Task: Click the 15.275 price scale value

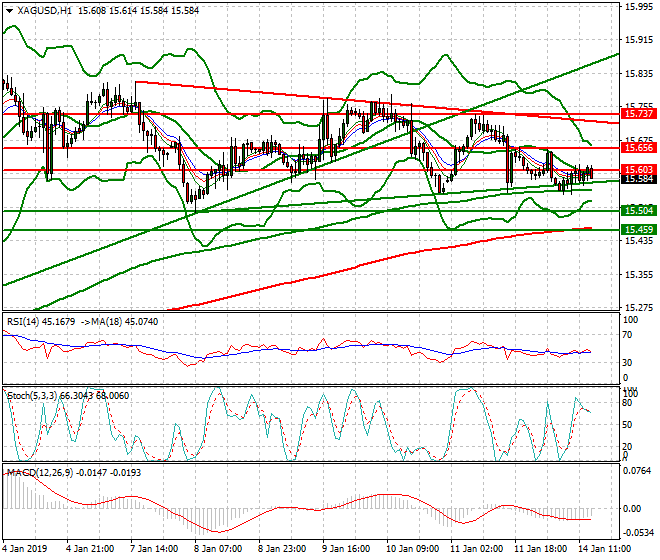Action: click(x=639, y=308)
